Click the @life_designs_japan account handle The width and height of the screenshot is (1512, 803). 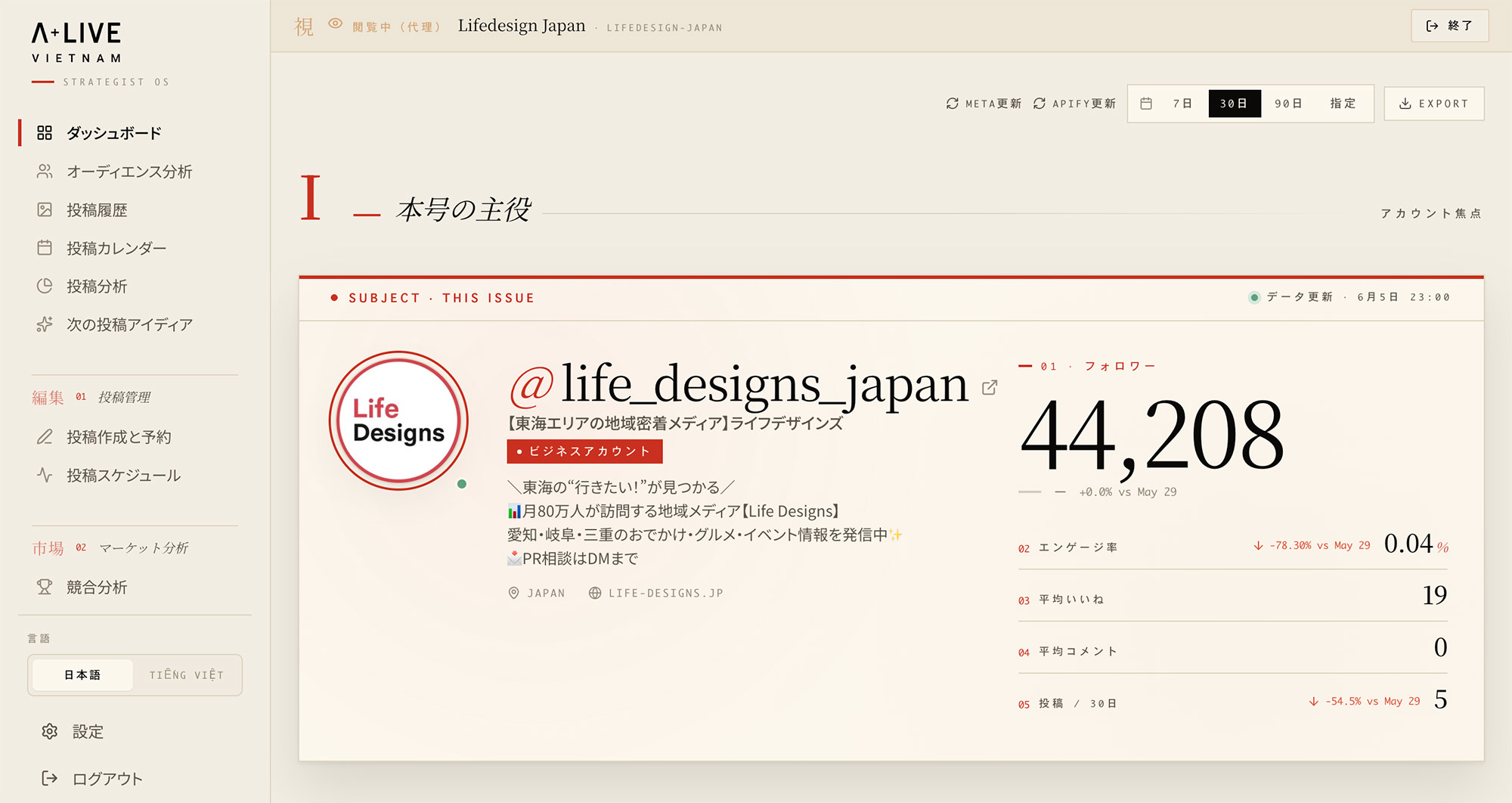(x=739, y=384)
